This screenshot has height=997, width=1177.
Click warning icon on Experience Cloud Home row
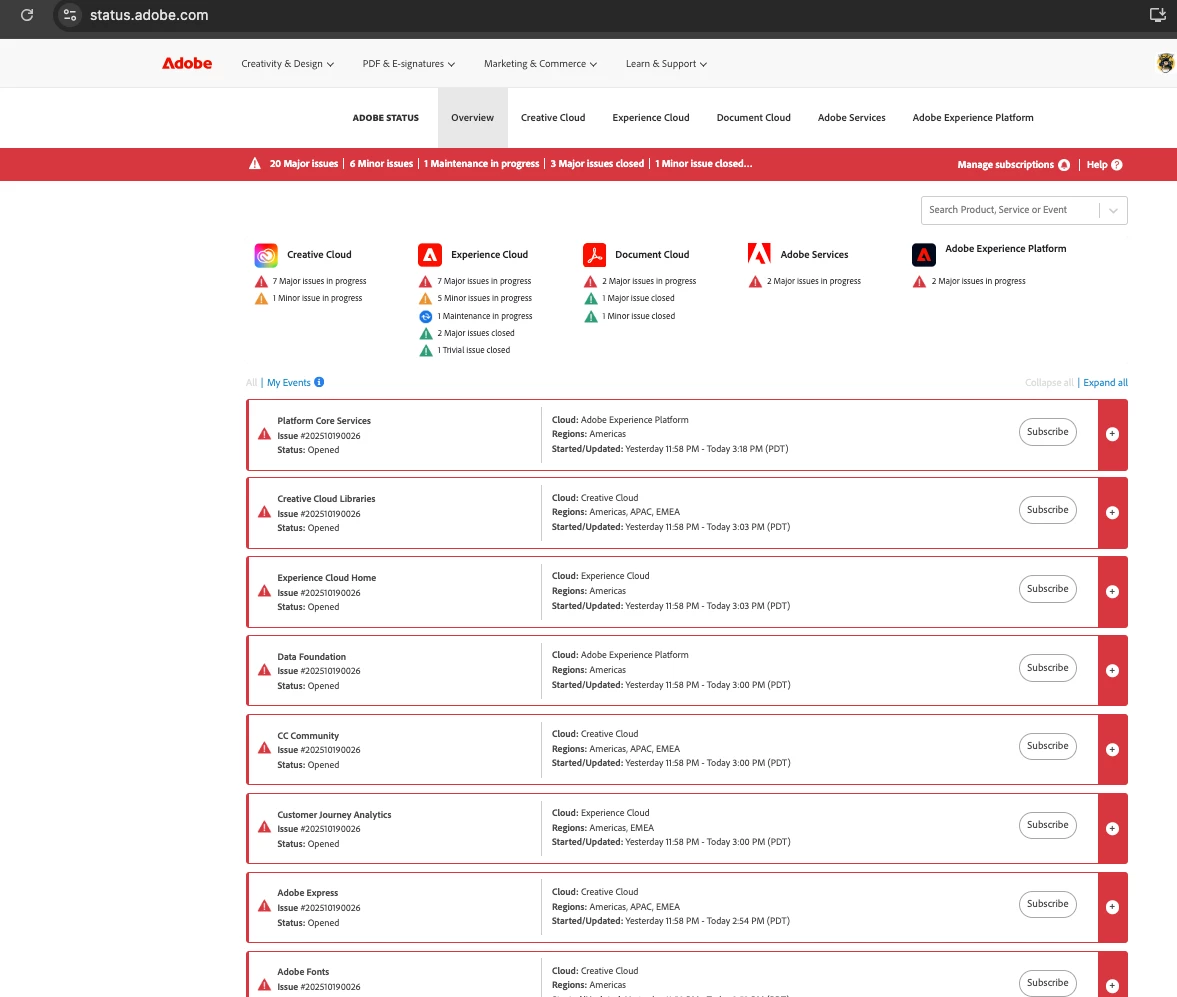pyautogui.click(x=264, y=592)
